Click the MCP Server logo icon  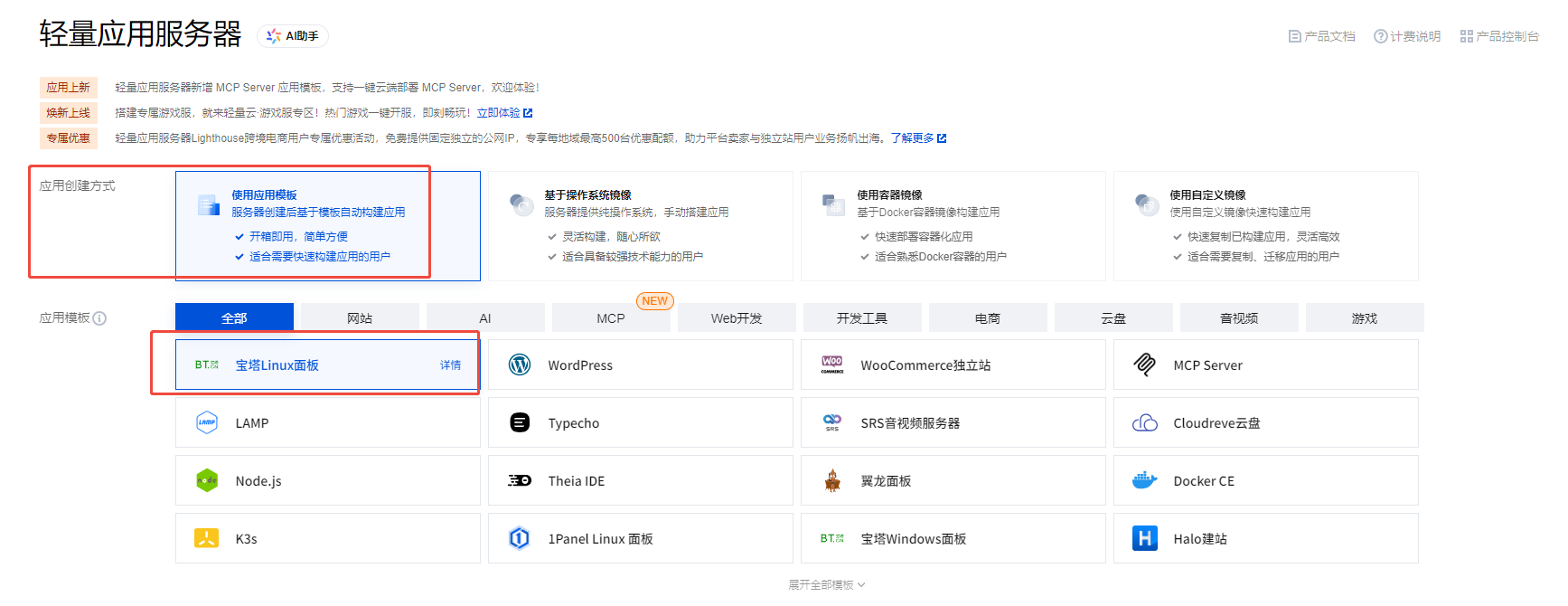pyautogui.click(x=1145, y=365)
